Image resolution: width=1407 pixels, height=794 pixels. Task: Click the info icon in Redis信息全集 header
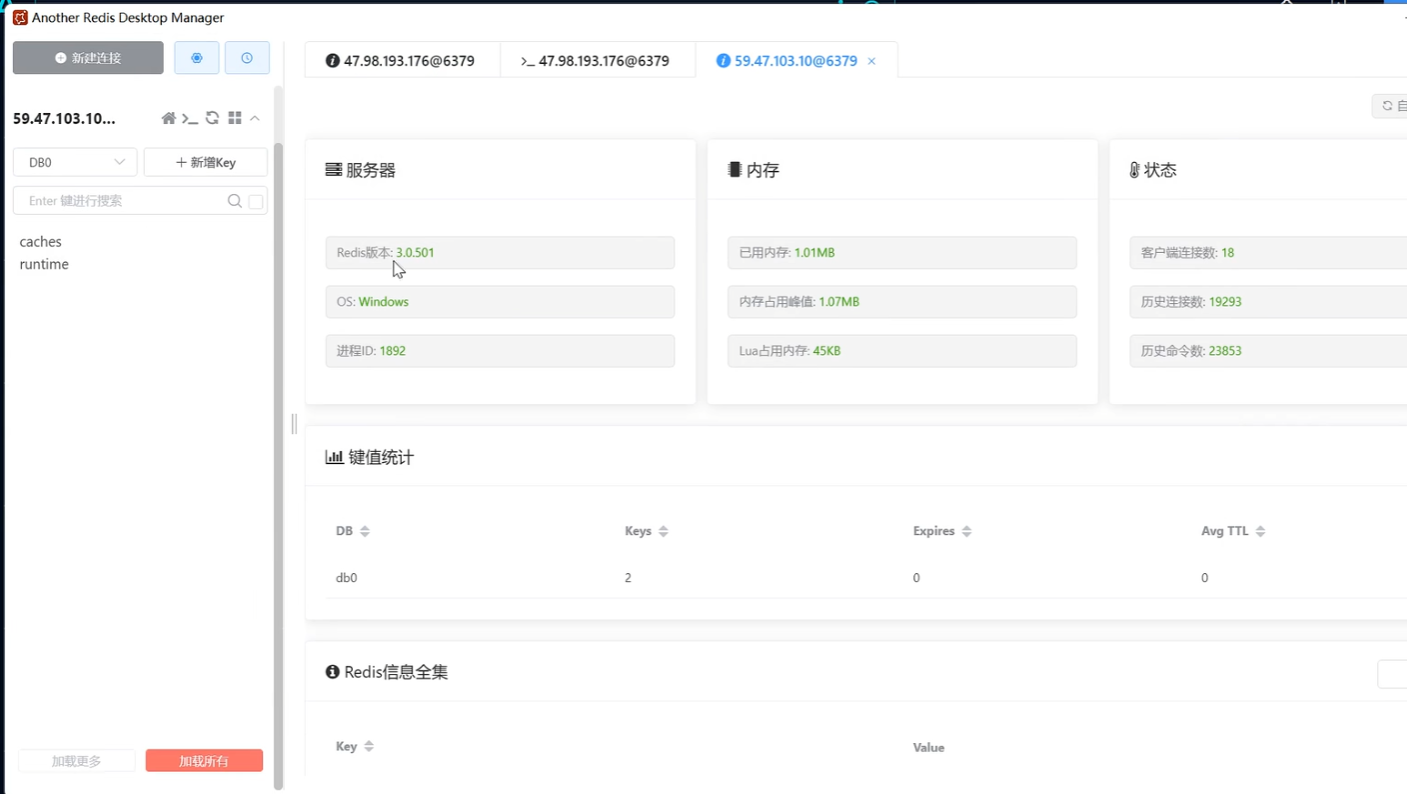333,672
